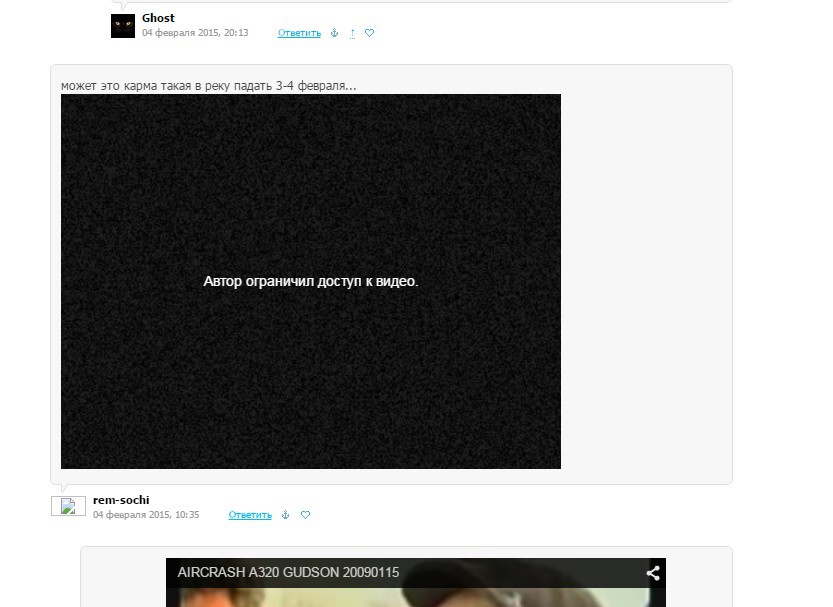This screenshot has height=607, width=833.
Task: Click "Ответить" under rem-sochi's comment
Action: pos(250,515)
